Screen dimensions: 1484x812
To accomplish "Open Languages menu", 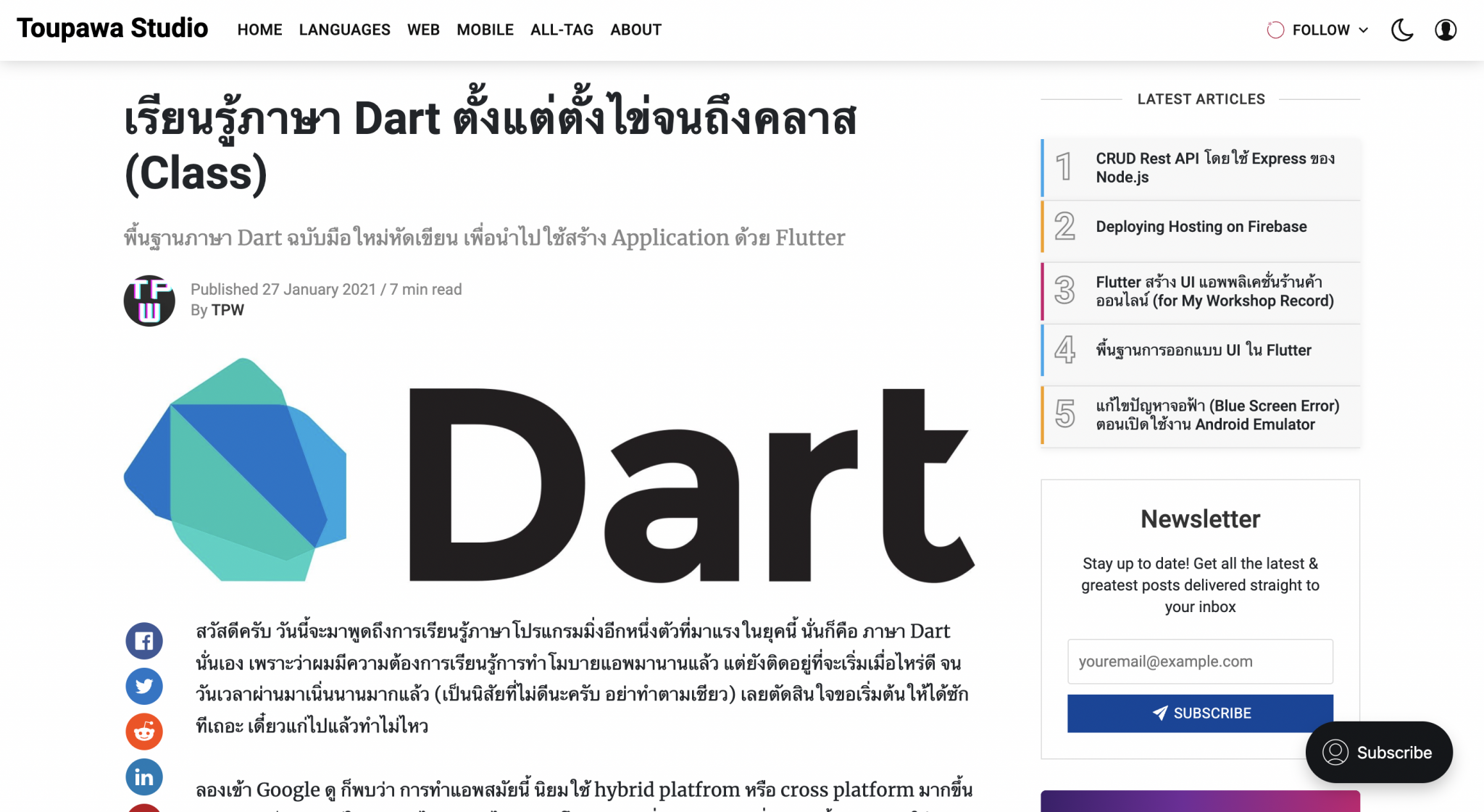I will coord(344,30).
